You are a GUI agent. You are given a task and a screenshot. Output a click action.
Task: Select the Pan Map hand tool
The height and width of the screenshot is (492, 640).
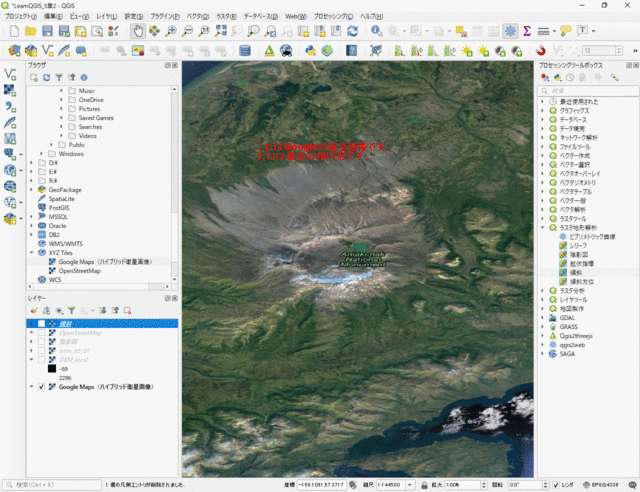(x=138, y=31)
